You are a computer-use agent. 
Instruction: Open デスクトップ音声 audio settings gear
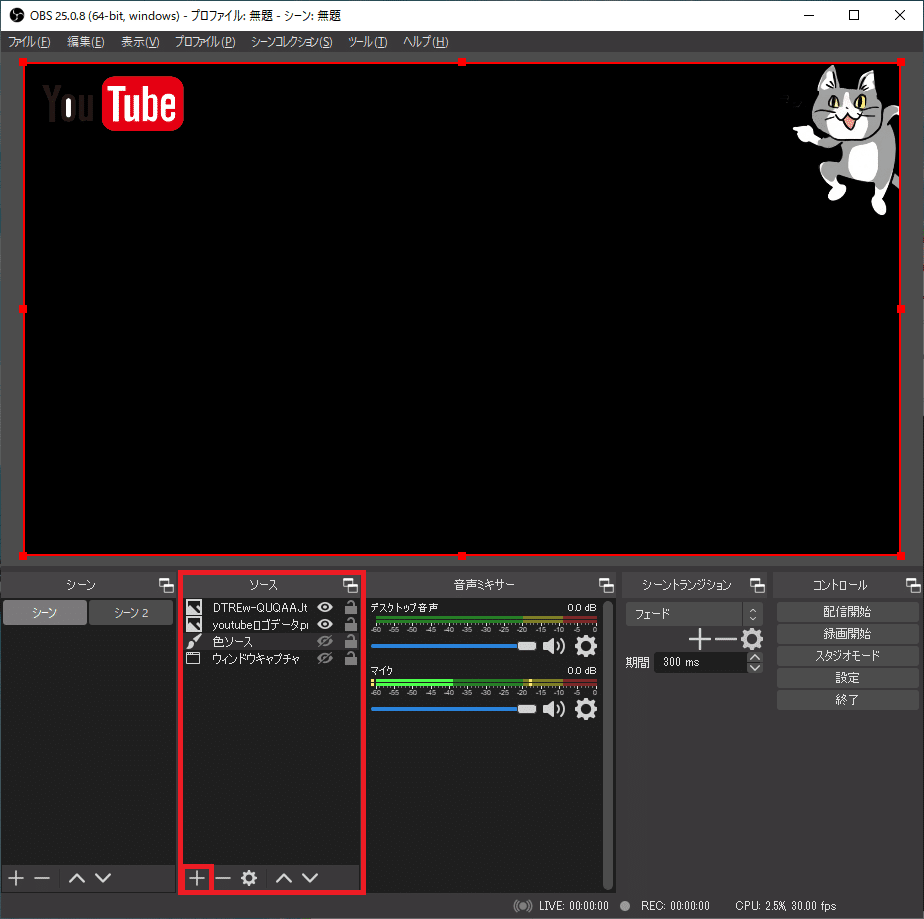point(585,646)
